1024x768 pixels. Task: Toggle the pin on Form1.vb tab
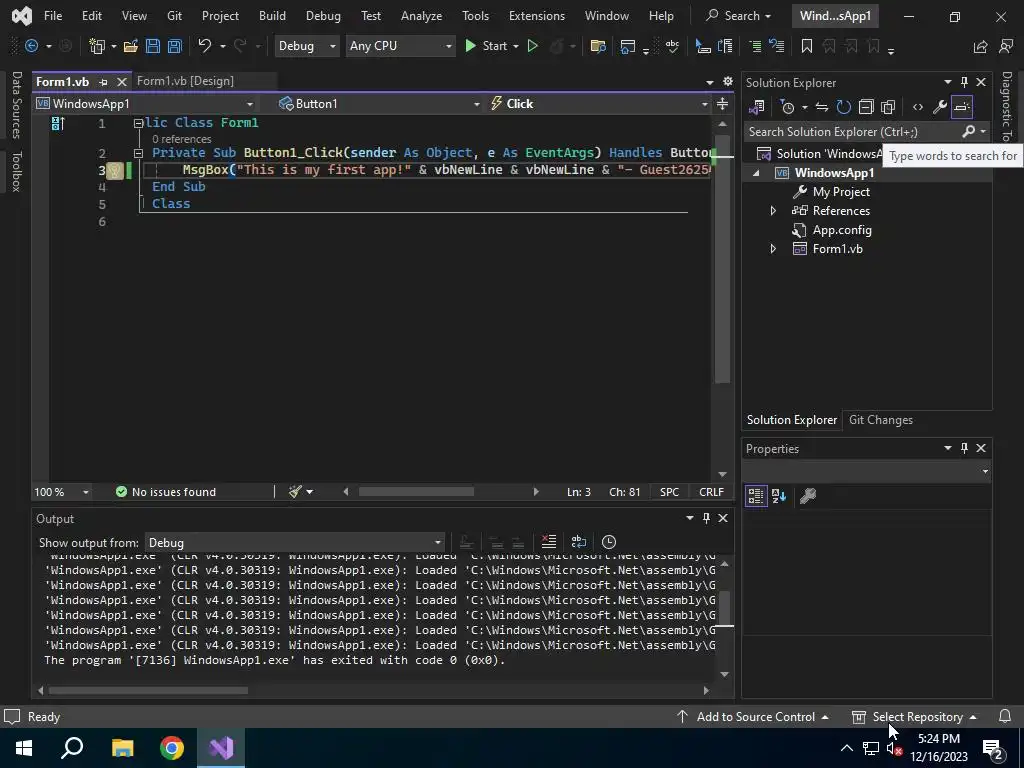click(x=103, y=82)
